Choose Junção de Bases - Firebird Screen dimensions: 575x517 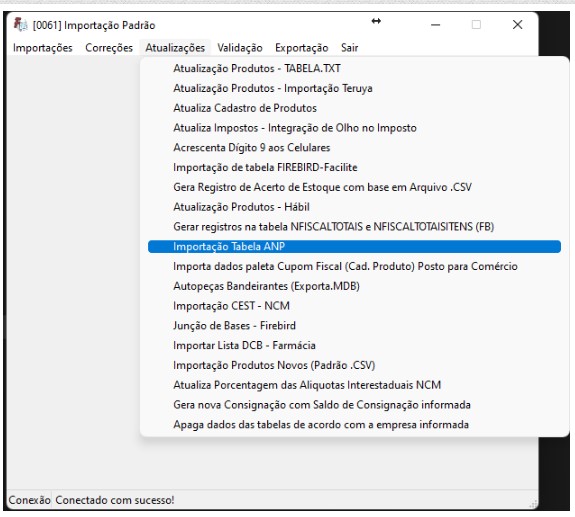point(354,326)
